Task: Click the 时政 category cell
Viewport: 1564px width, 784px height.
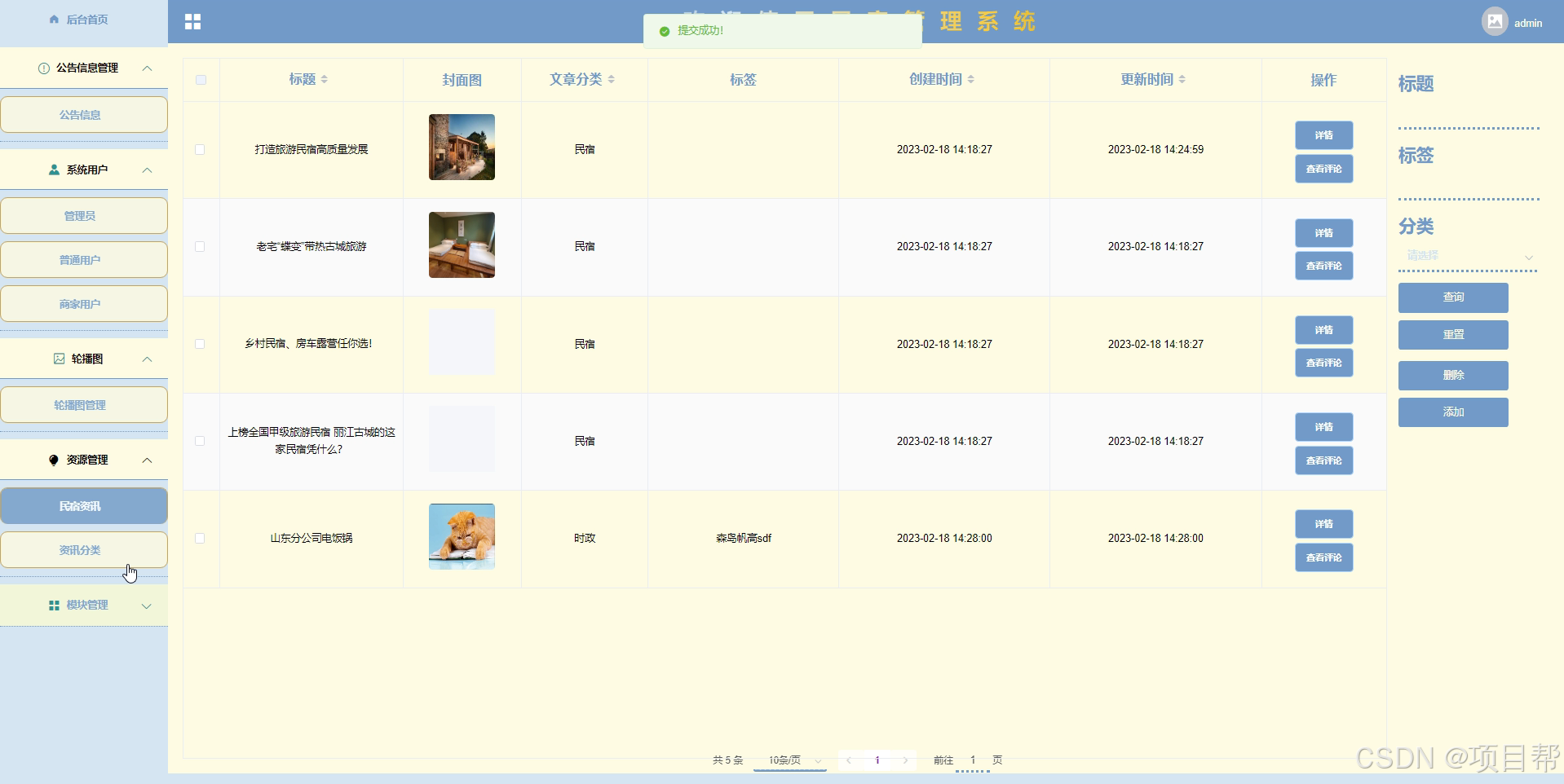Action: (x=585, y=539)
